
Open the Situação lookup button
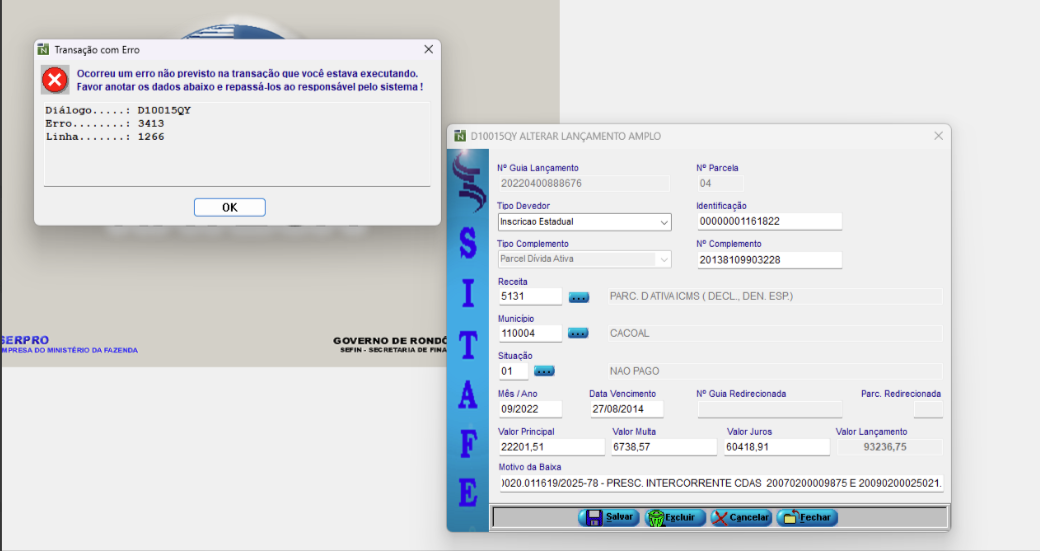(x=544, y=371)
